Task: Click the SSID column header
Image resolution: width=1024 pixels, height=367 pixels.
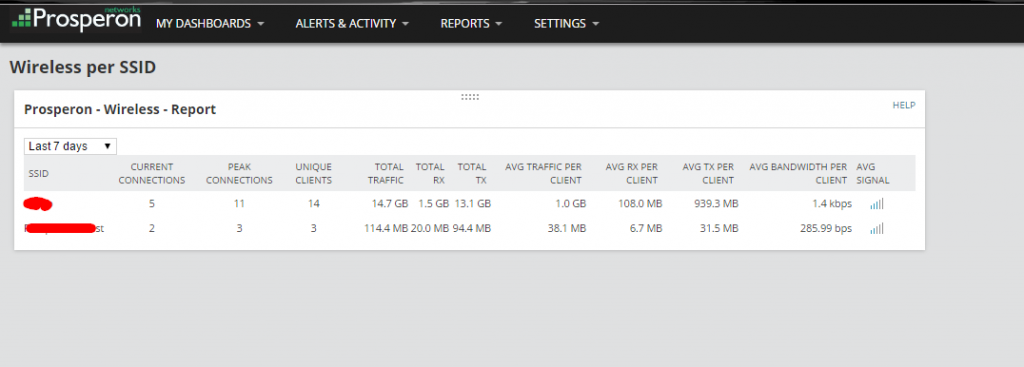Action: [x=39, y=174]
